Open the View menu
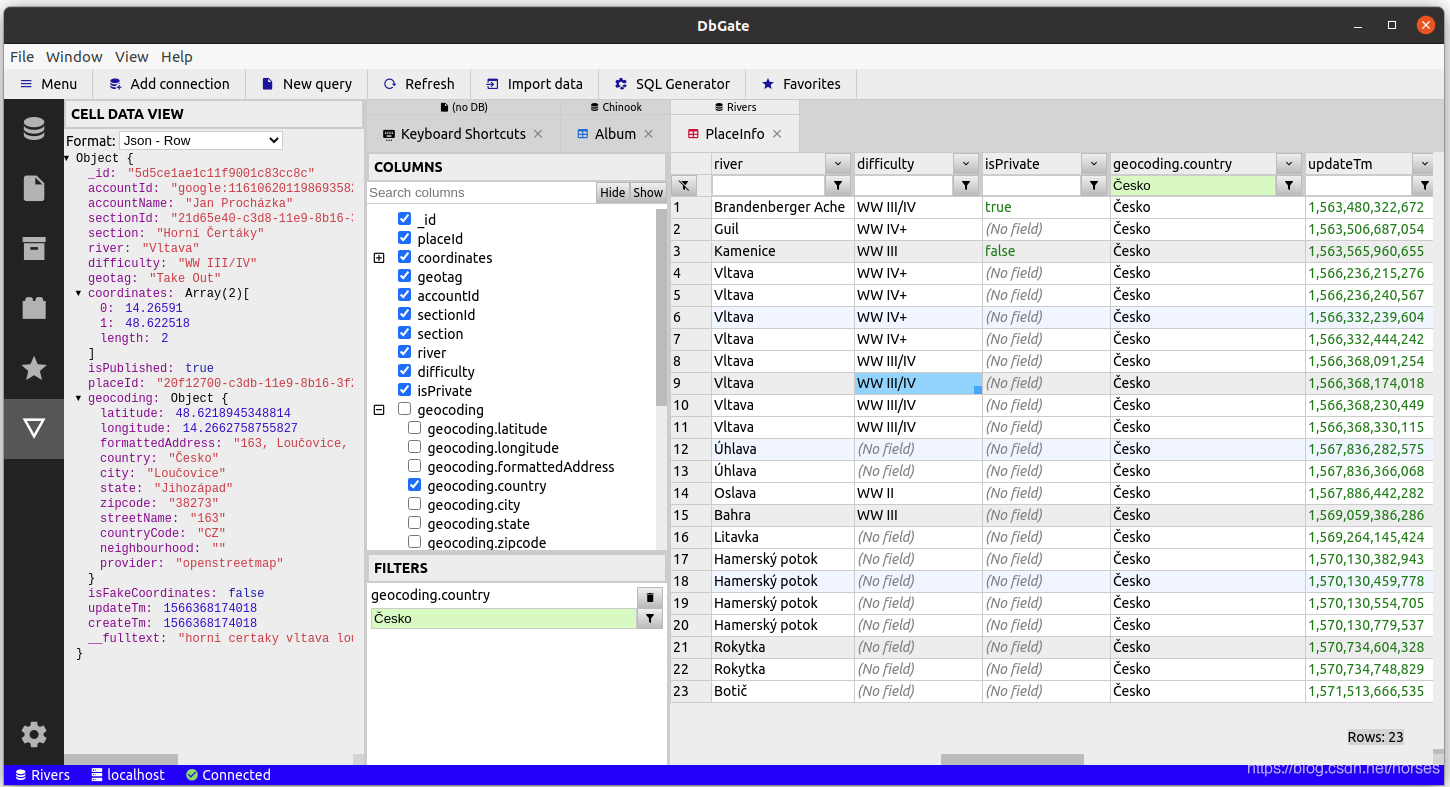This screenshot has height=787, width=1450. coord(131,57)
